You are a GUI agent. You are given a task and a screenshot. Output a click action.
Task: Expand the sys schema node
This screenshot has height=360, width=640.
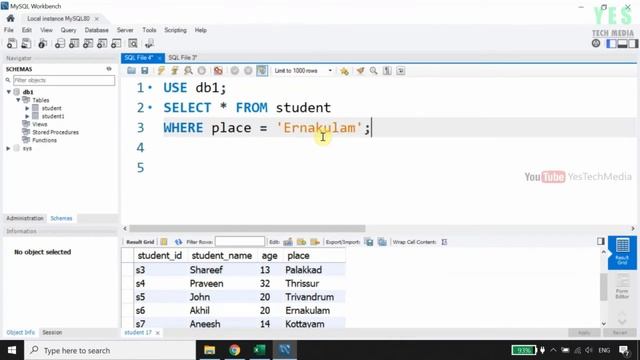pyautogui.click(x=9, y=149)
